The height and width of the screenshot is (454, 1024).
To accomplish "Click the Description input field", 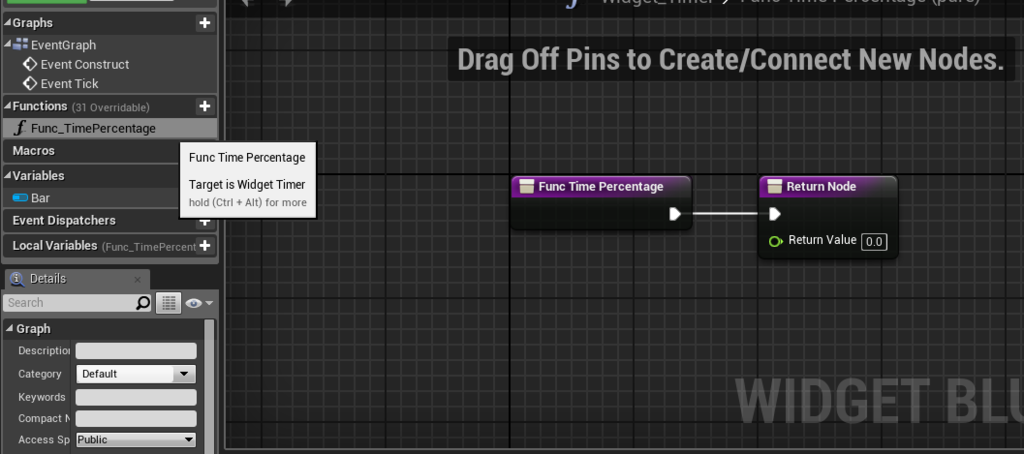I will click(136, 351).
